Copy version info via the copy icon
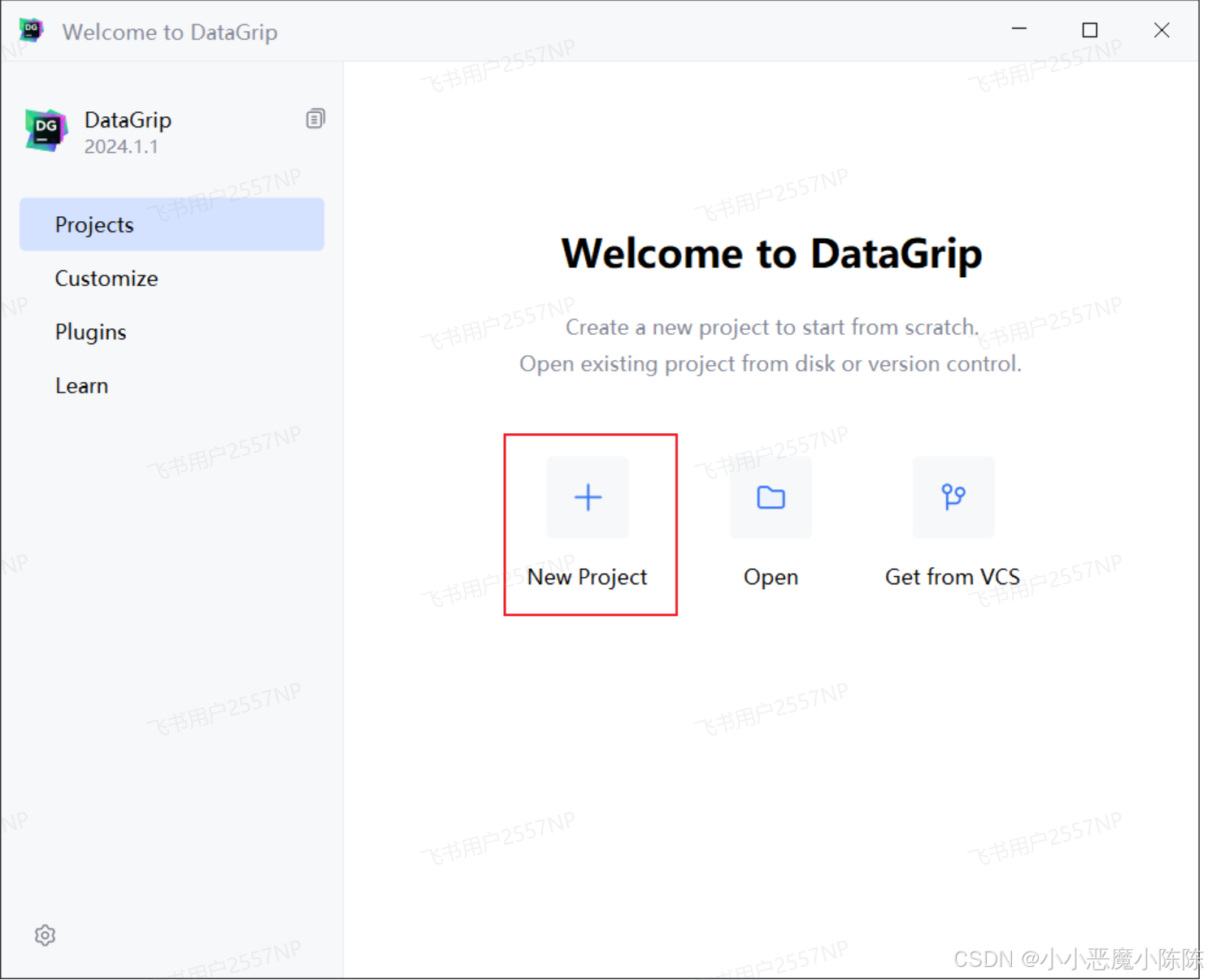1207x980 pixels. click(x=315, y=118)
